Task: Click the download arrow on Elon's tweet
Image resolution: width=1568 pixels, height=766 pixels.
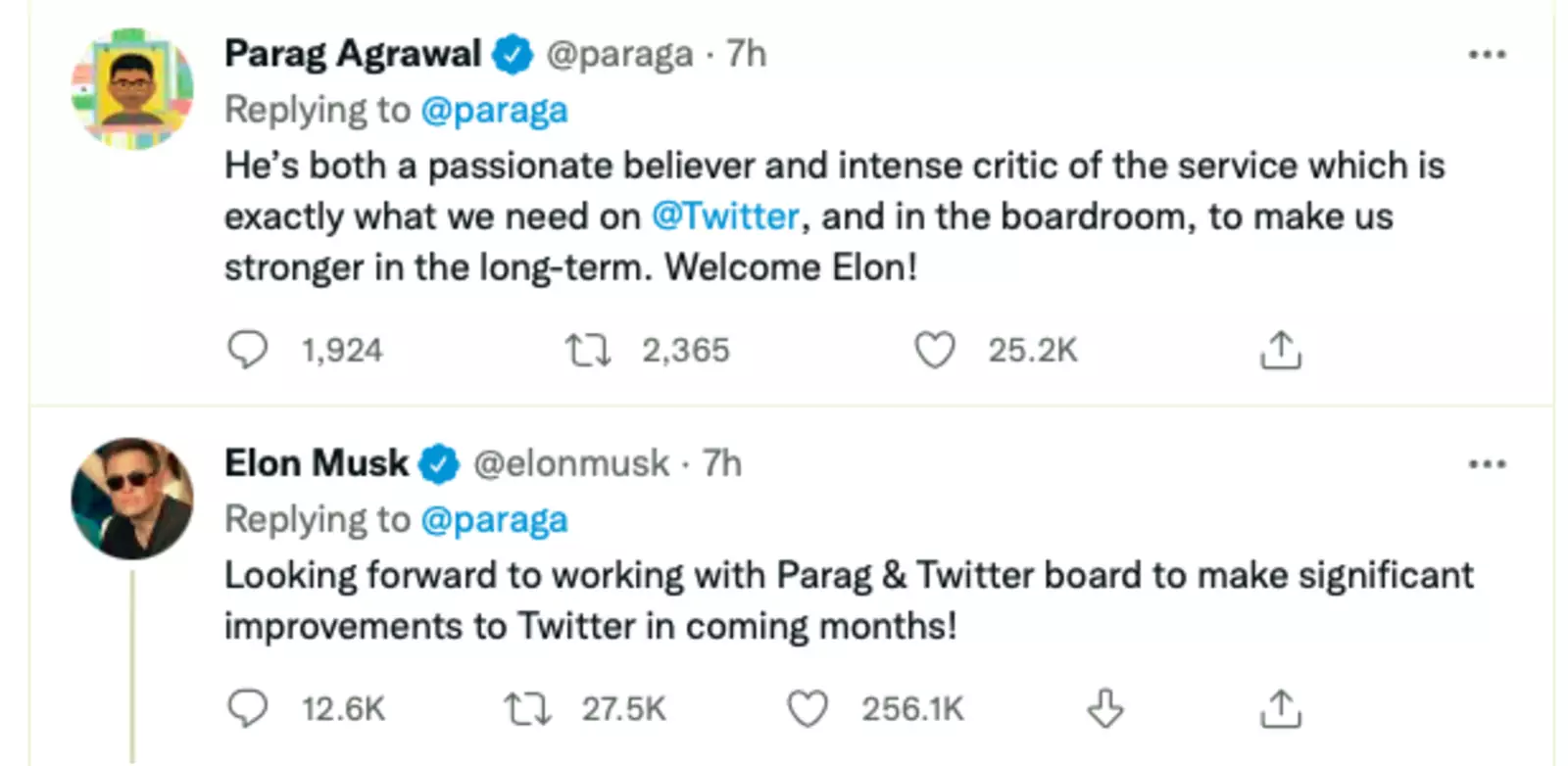Action: click(1105, 708)
